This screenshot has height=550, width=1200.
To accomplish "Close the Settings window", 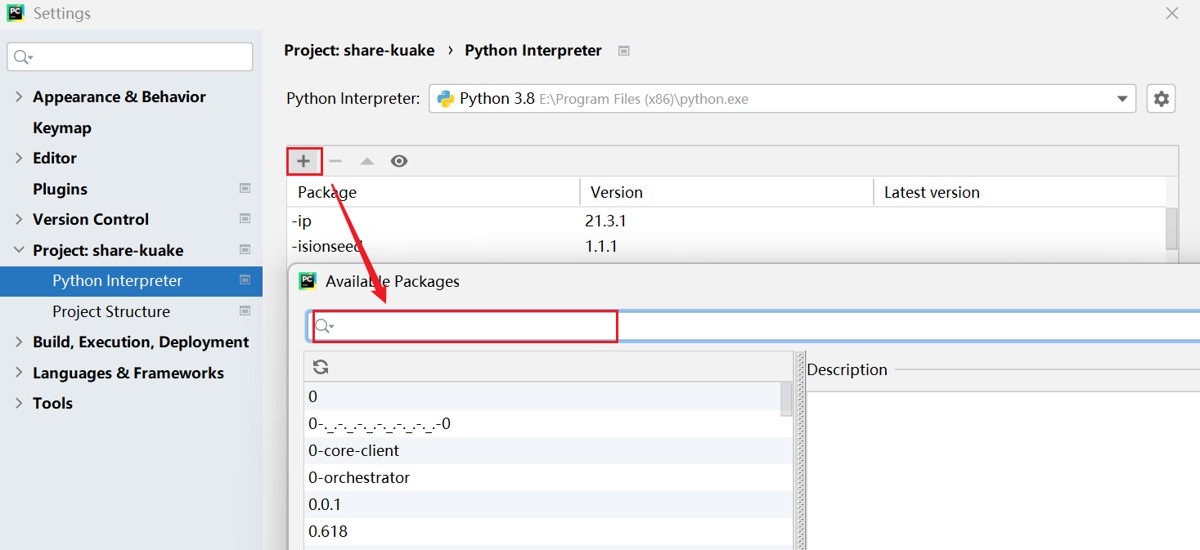I will [1171, 13].
